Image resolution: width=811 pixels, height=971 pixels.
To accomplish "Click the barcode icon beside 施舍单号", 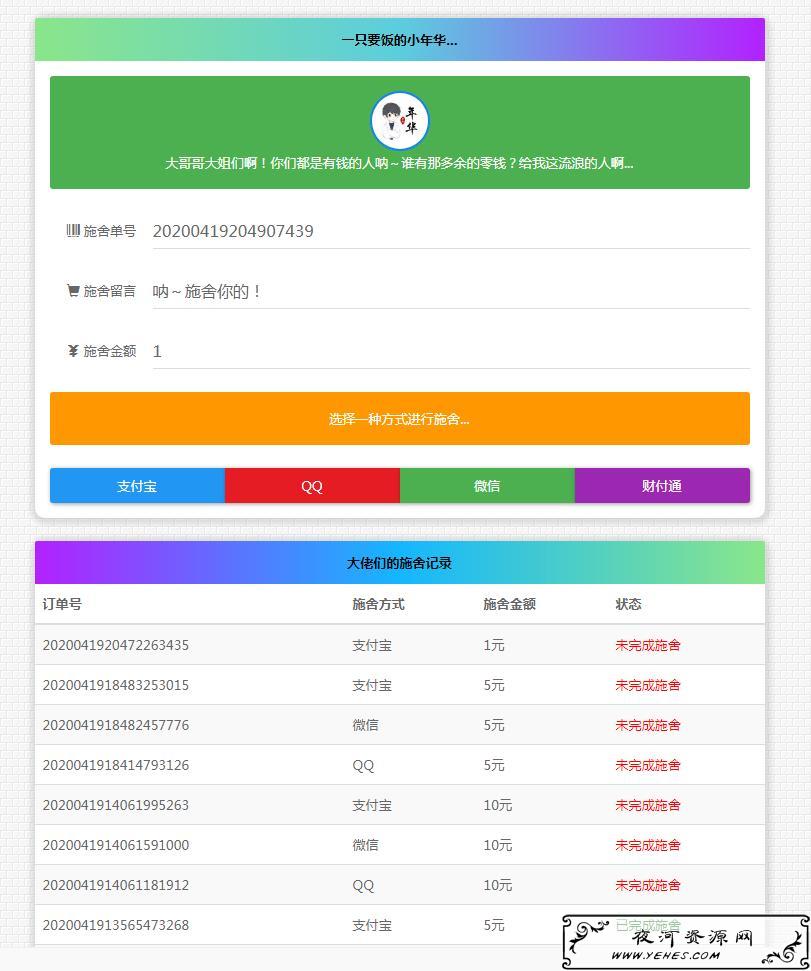I will [x=73, y=231].
